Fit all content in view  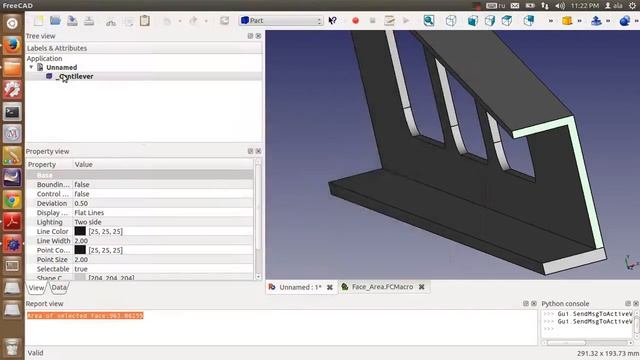[429, 20]
